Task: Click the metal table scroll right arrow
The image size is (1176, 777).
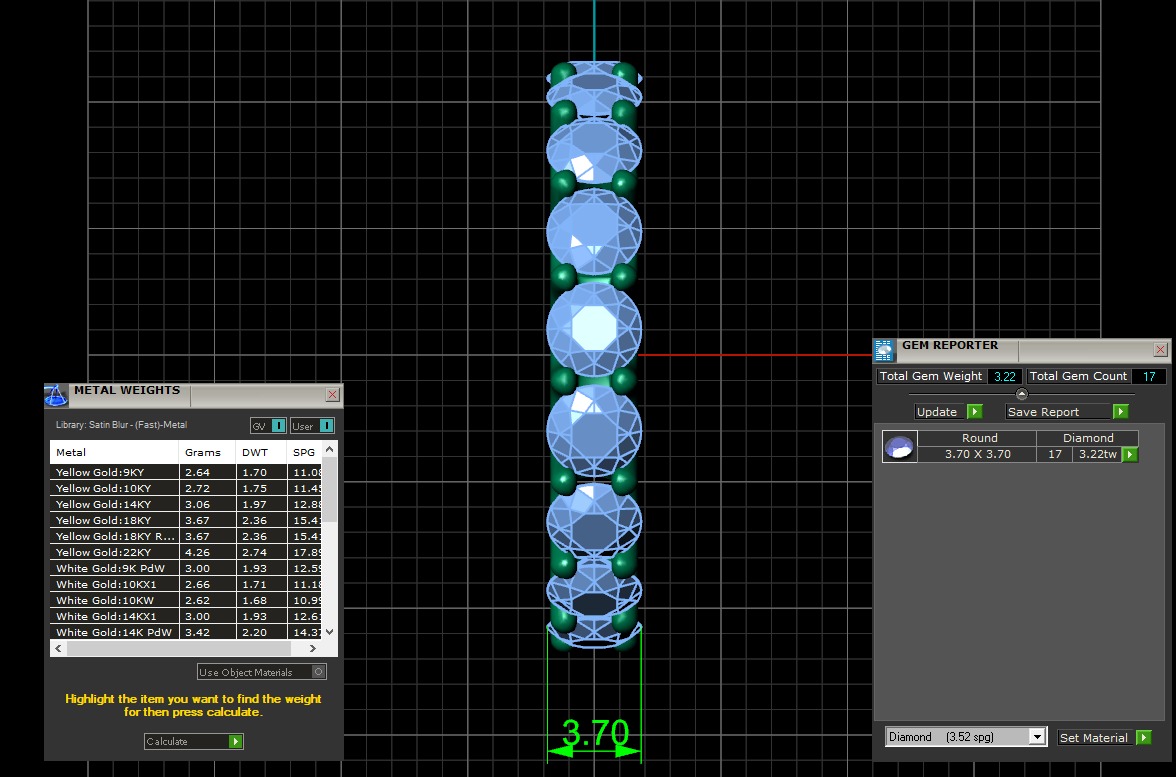Action: point(313,648)
